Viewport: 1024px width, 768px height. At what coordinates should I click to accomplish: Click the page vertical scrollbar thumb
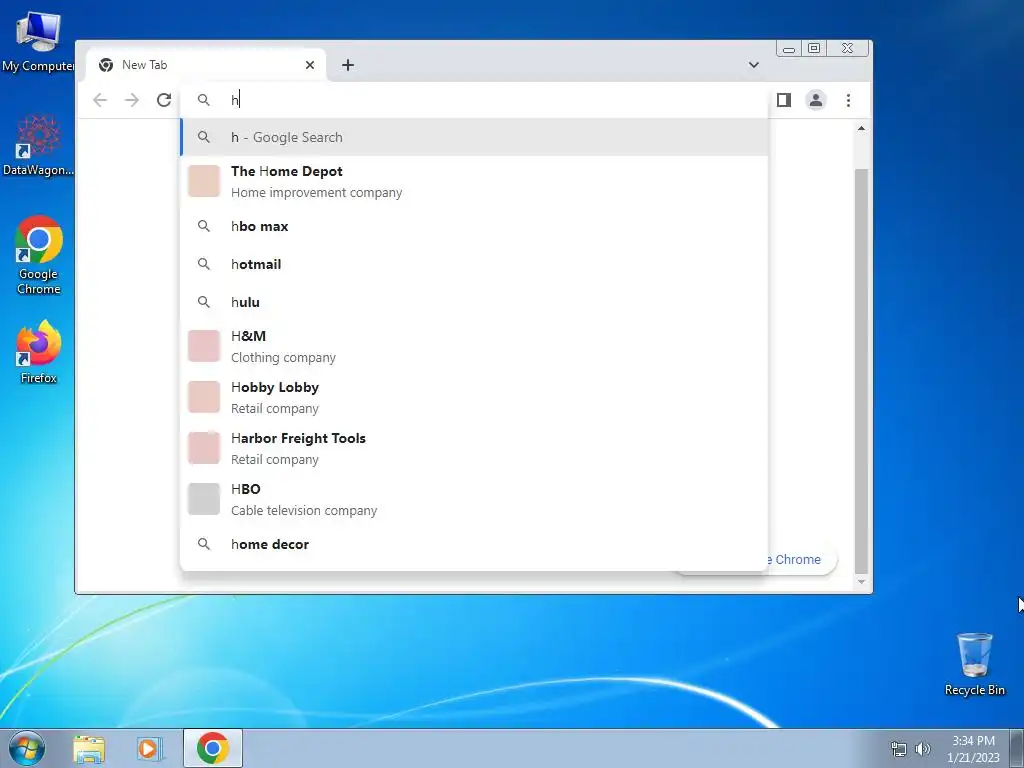coord(861,371)
